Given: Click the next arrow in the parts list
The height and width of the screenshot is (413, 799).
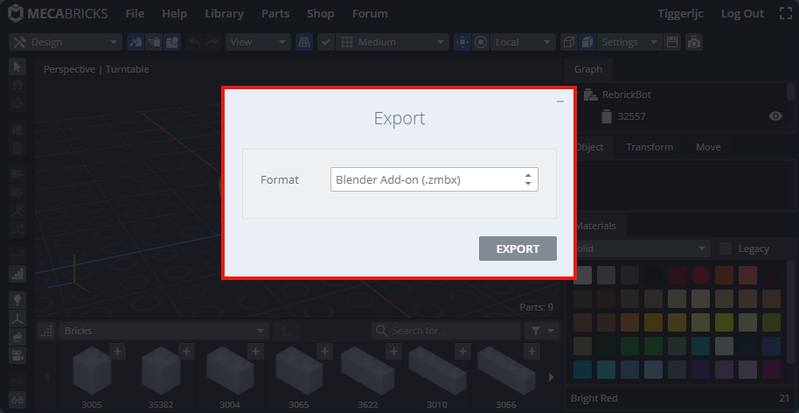Looking at the screenshot, I should [x=551, y=377].
